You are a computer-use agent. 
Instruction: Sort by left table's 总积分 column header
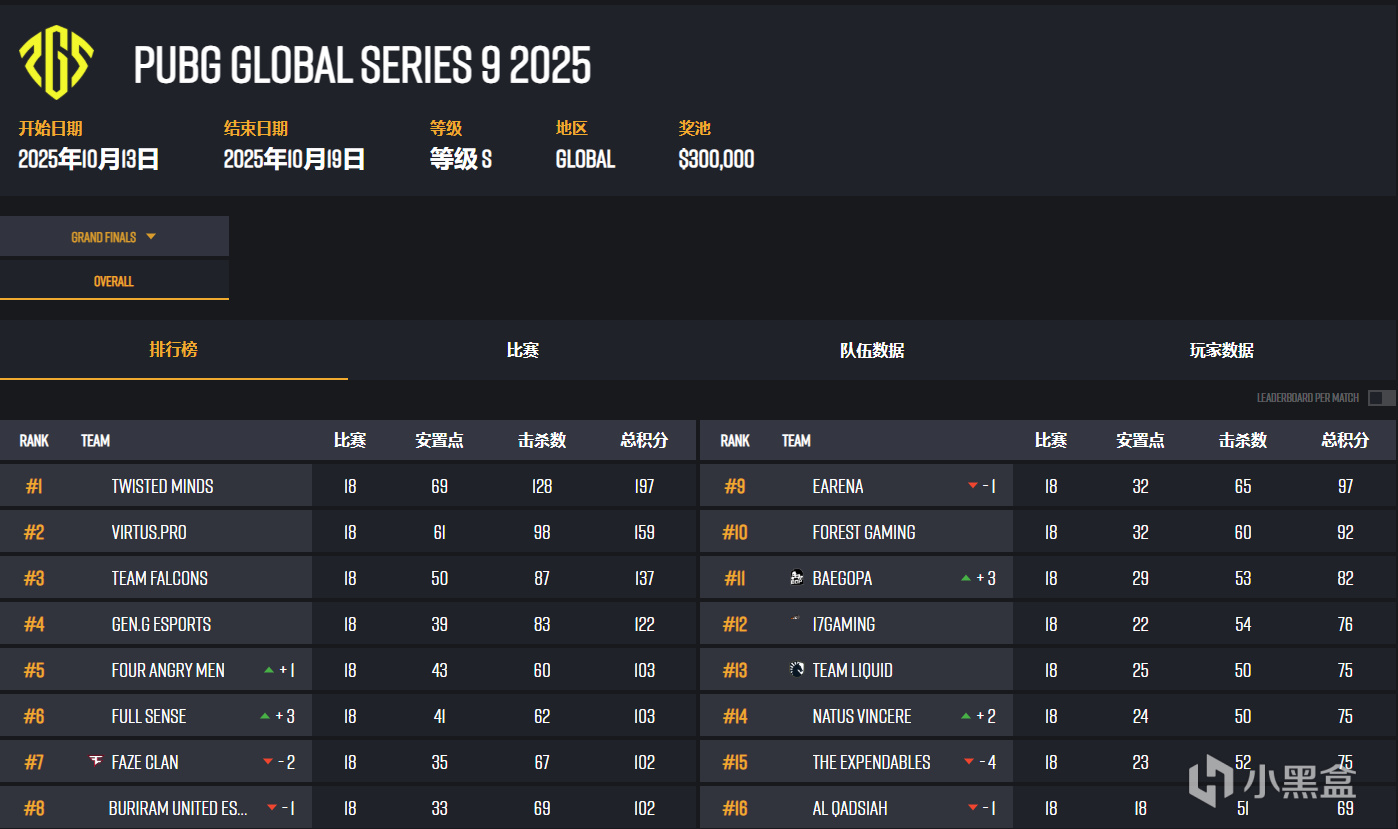tap(644, 440)
